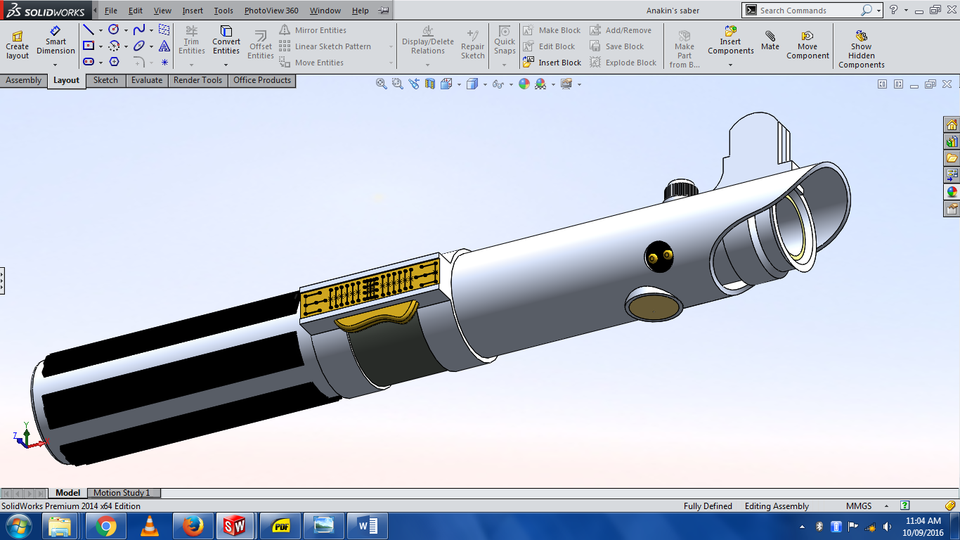Viewport: 960px width, 540px height.
Task: Toggle the menu bar pin icon
Action: click(384, 10)
